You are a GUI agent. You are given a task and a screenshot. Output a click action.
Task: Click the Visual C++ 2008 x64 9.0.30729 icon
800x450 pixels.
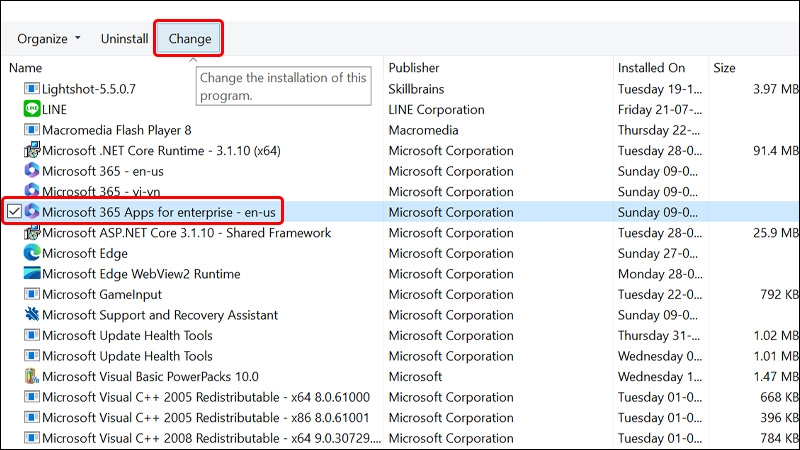click(32, 438)
